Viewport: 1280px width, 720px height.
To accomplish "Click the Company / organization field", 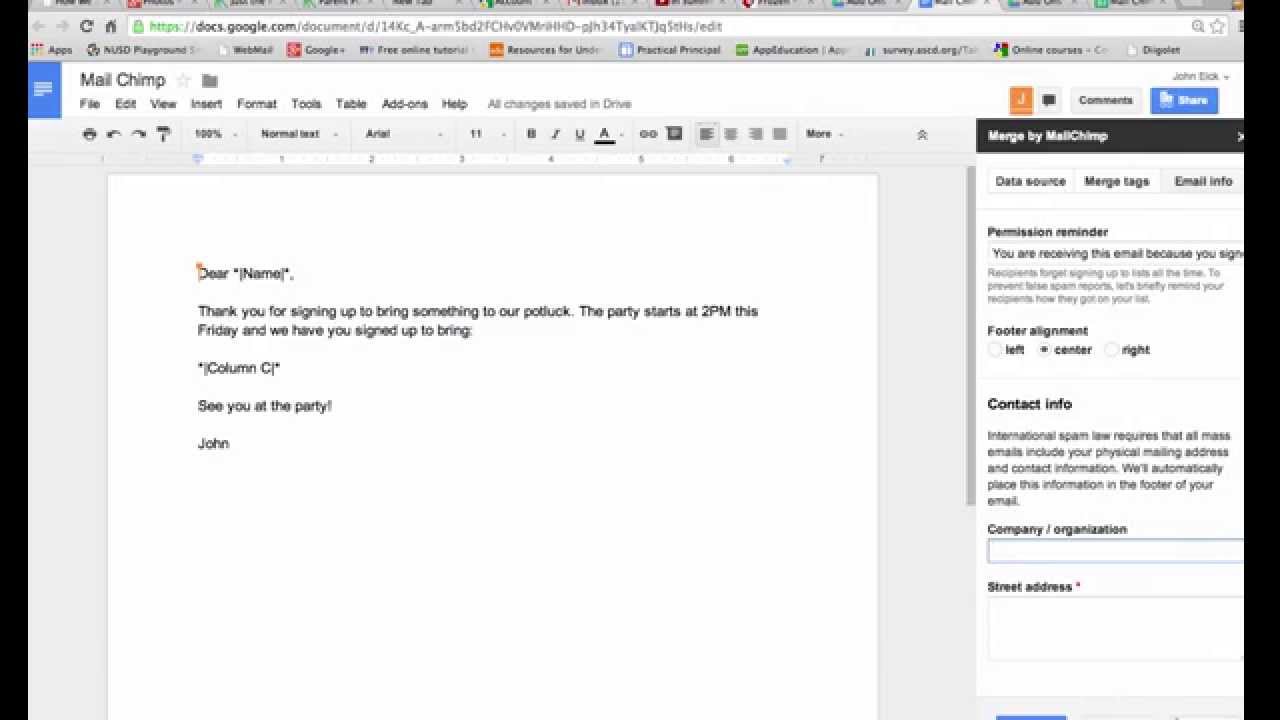I will coord(1115,551).
